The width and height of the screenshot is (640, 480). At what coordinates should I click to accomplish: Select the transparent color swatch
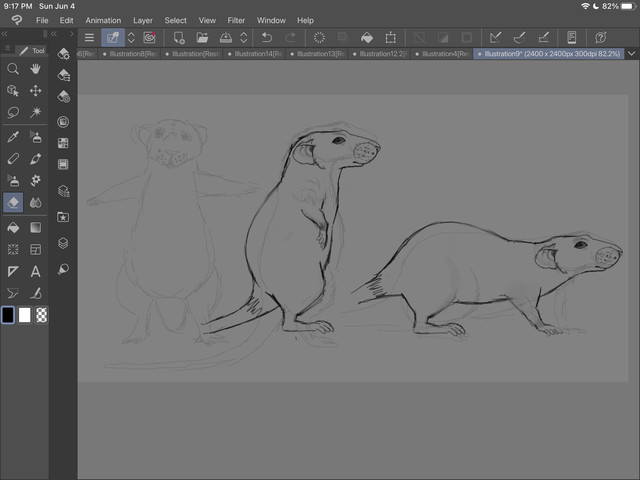41,315
